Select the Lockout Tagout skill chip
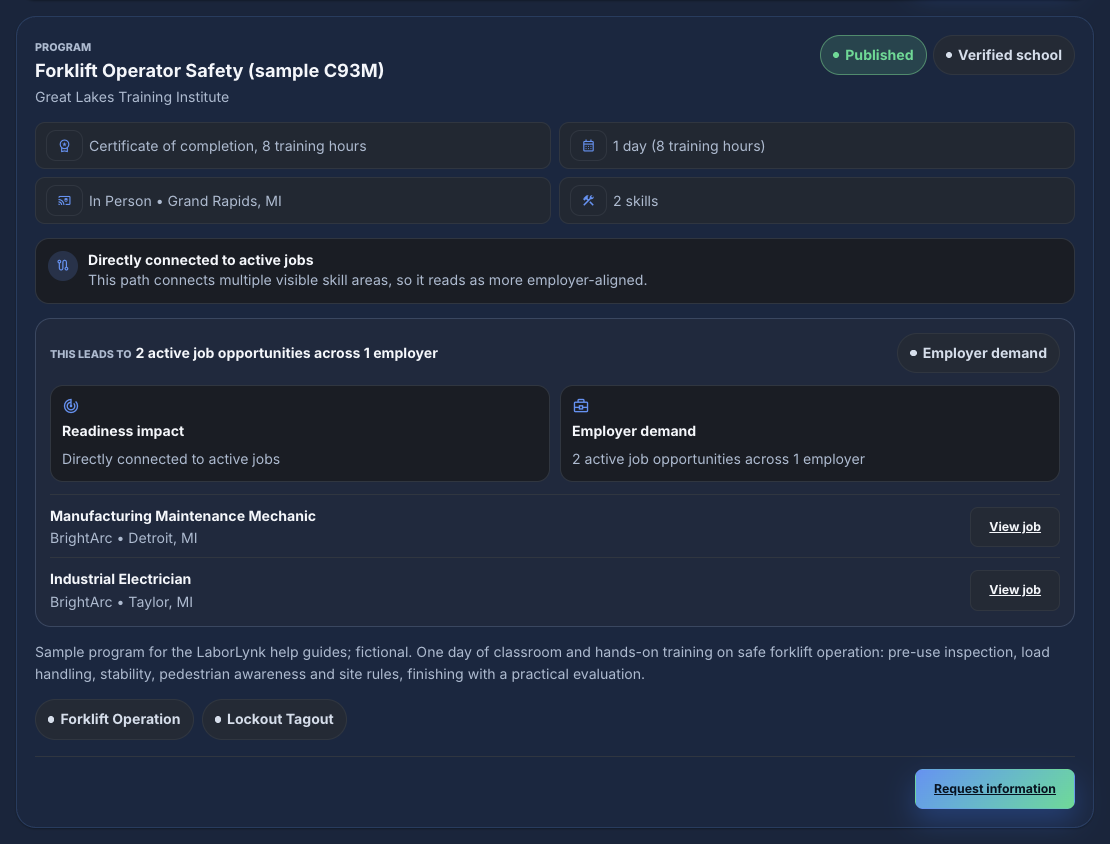This screenshot has height=844, width=1110. 274,719
